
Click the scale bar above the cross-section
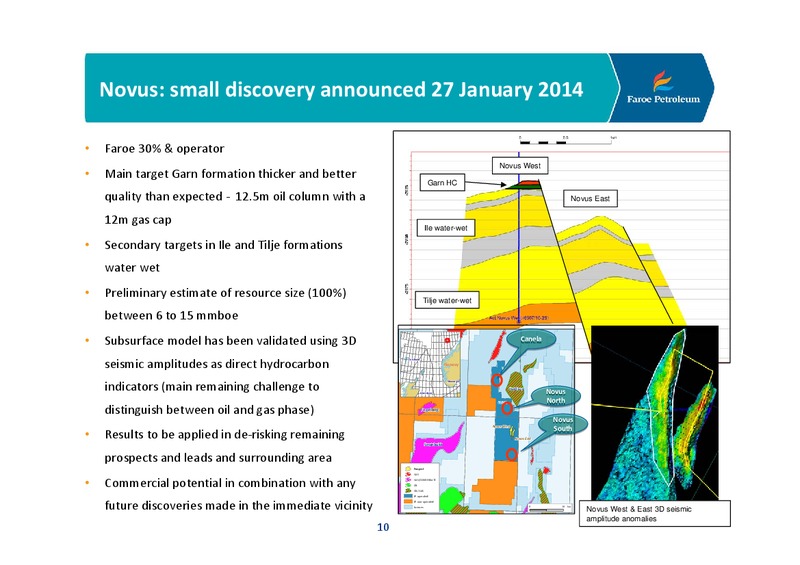point(566,140)
